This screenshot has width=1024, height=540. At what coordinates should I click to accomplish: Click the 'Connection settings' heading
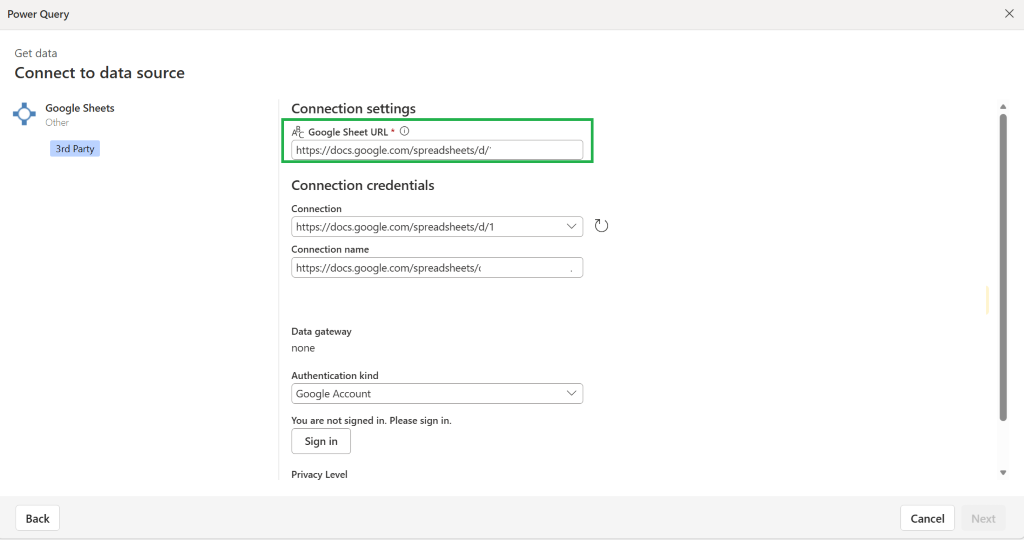[353, 108]
